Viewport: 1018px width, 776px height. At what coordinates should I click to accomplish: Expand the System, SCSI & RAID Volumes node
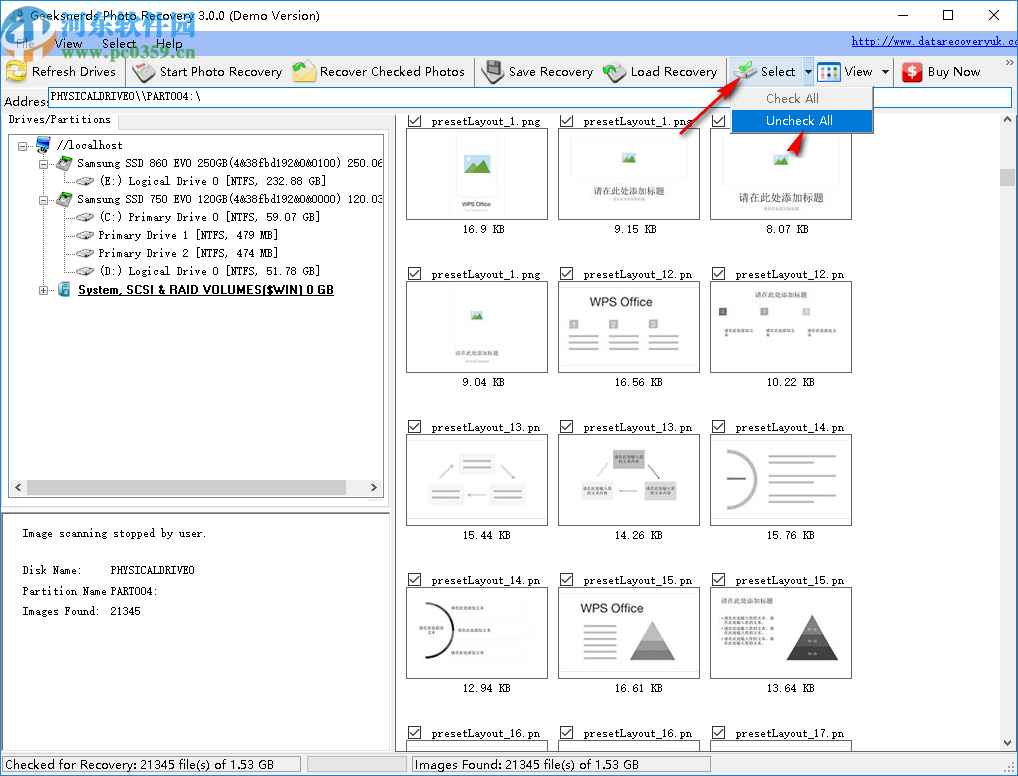point(43,290)
